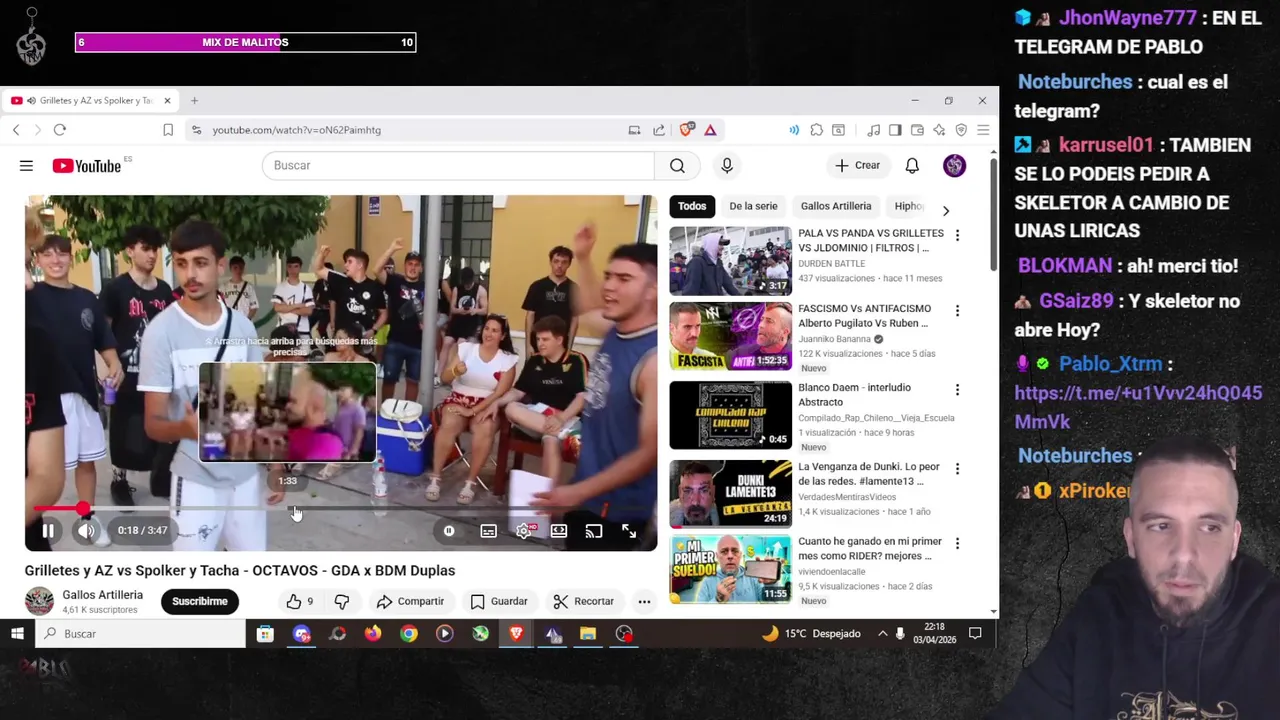Open La Venganza de Dunki video title
The width and height of the screenshot is (1280, 720).
pyautogui.click(x=869, y=474)
